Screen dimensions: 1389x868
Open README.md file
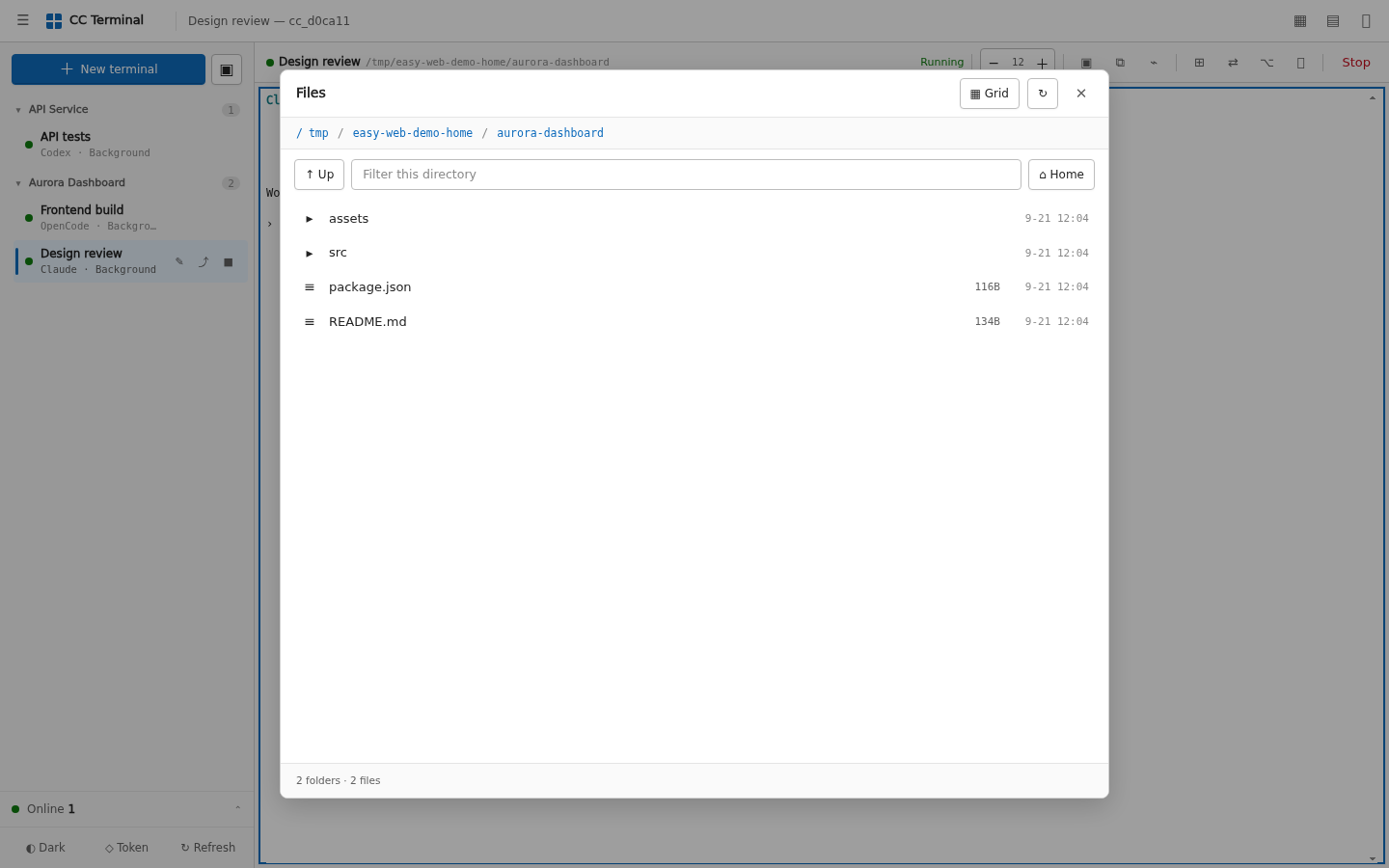pos(694,322)
